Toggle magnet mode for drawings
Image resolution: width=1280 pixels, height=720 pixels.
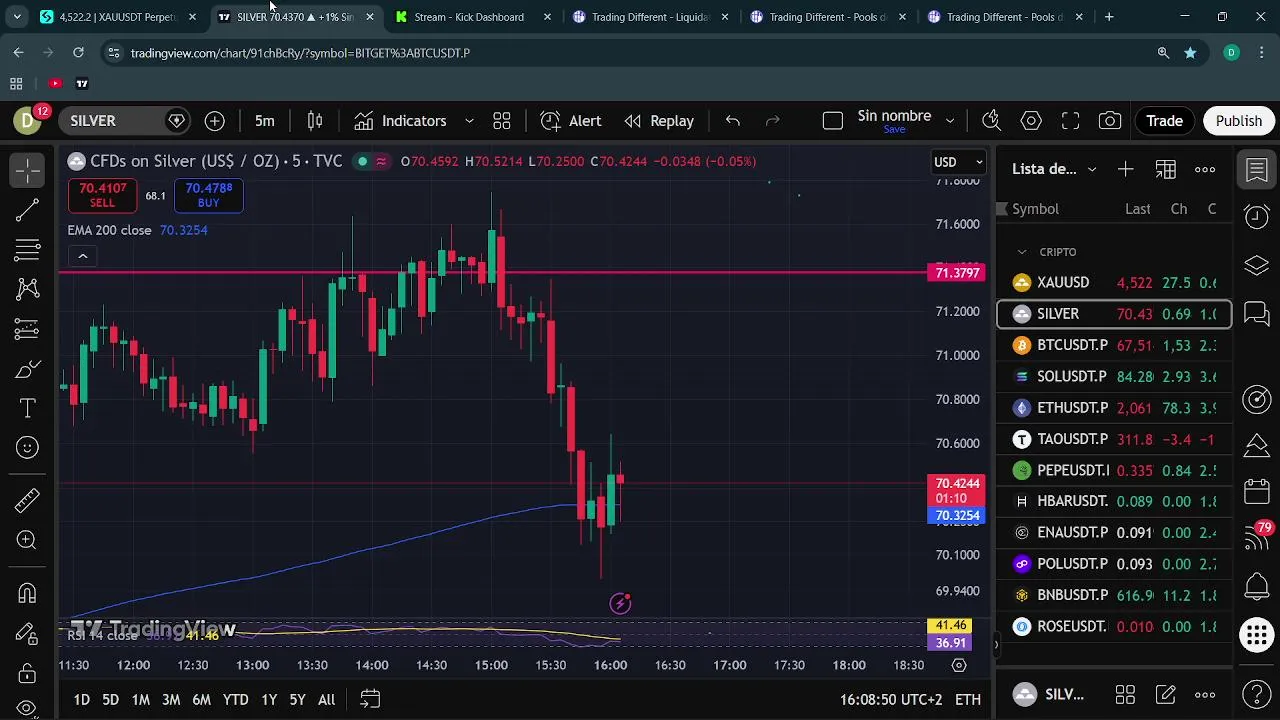[27, 593]
